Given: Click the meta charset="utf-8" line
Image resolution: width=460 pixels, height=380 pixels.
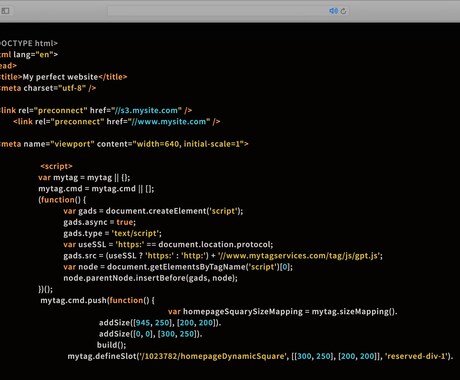Looking at the screenshot, I should pos(48,88).
